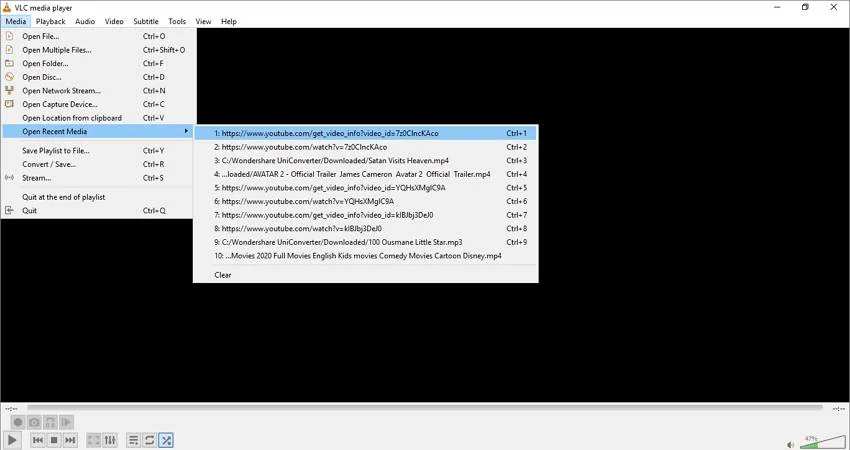
Task: Open the Media menu
Action: 16,21
